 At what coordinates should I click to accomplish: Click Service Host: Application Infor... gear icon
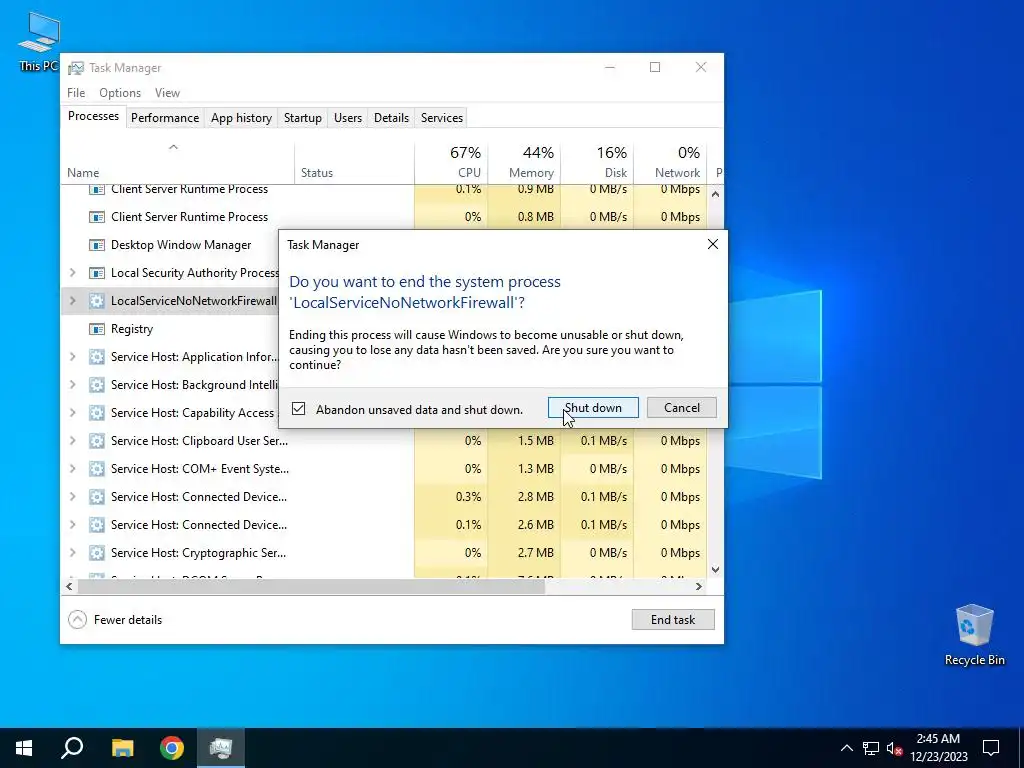click(x=97, y=357)
